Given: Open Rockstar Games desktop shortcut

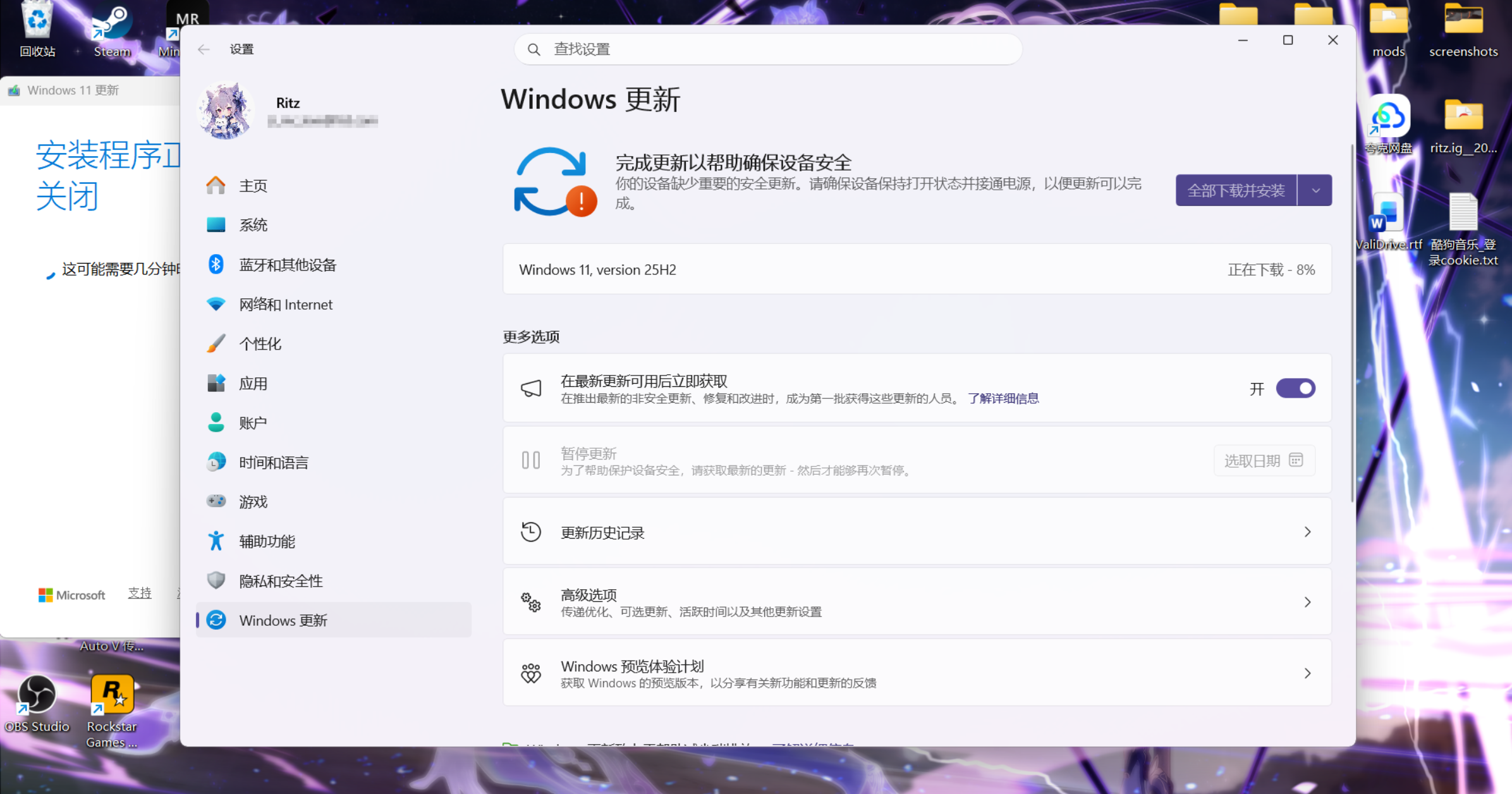Looking at the screenshot, I should pos(112,711).
